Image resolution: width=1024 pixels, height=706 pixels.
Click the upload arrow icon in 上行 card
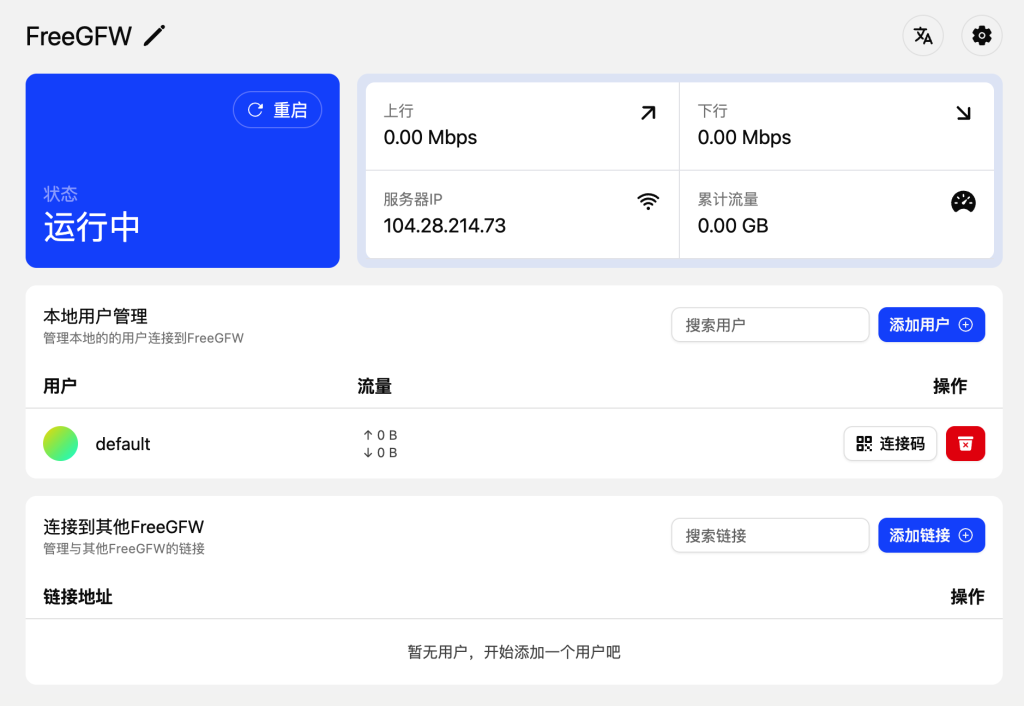648,113
